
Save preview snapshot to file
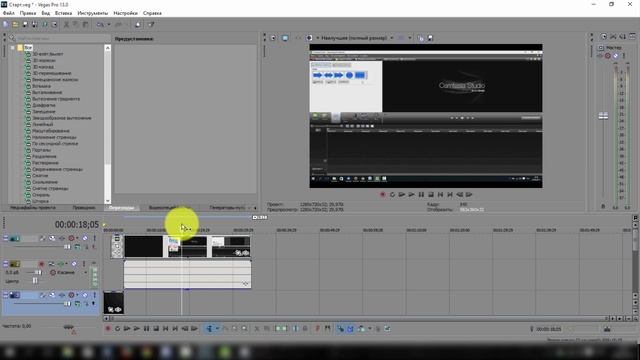point(430,38)
